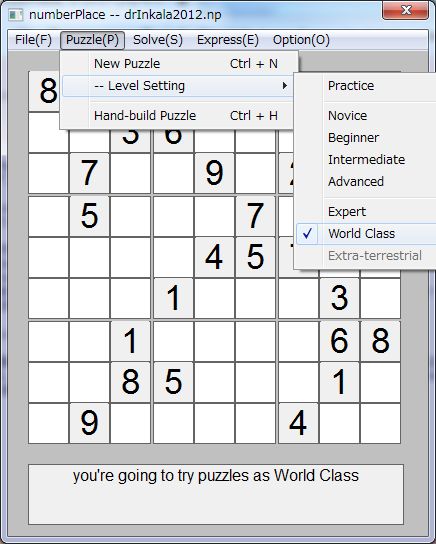Screen dimensions: 436x544
Task: Click the status message box at bottom
Action: point(216,494)
